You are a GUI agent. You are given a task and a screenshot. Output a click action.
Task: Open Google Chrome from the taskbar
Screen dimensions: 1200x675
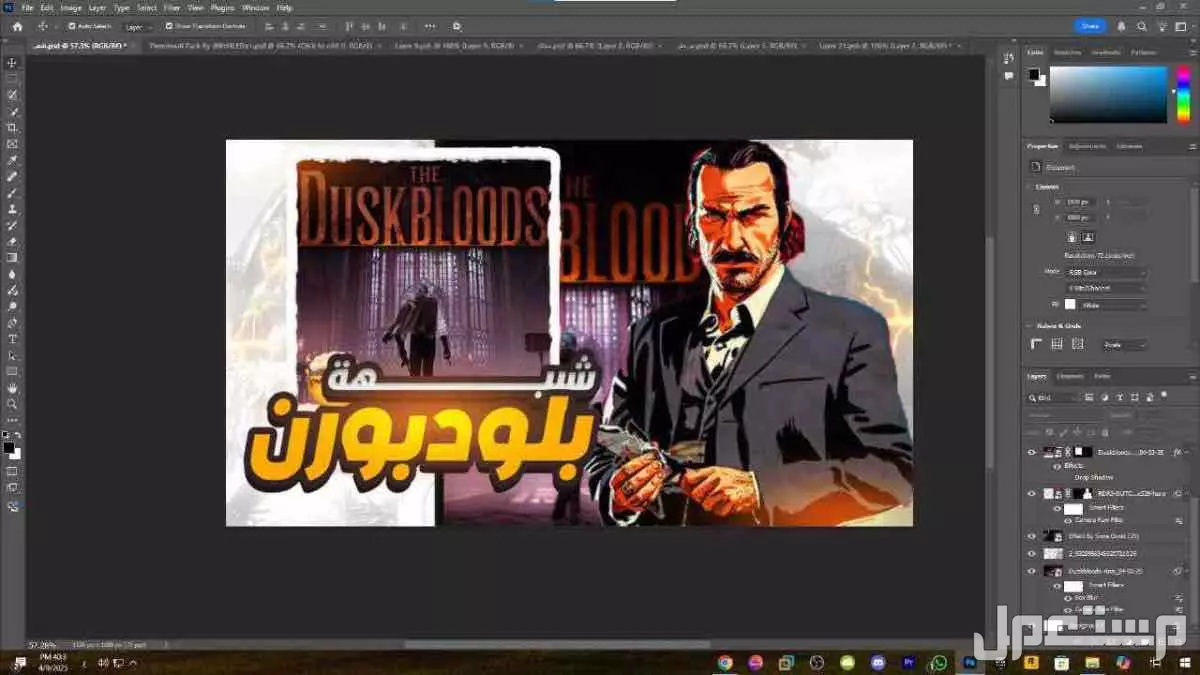click(x=725, y=662)
